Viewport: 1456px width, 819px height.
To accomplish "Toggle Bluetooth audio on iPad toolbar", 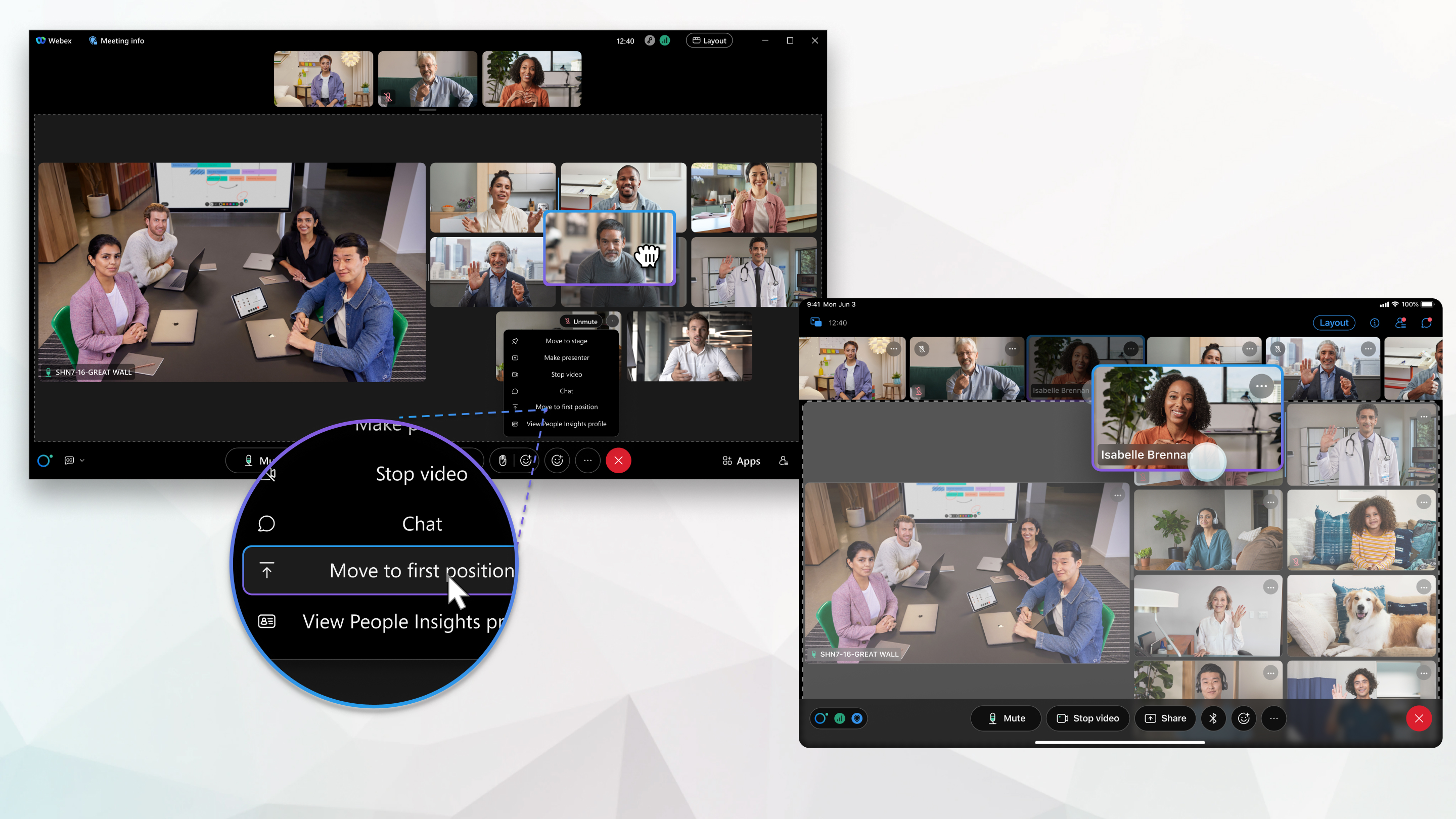I will pyautogui.click(x=1213, y=718).
